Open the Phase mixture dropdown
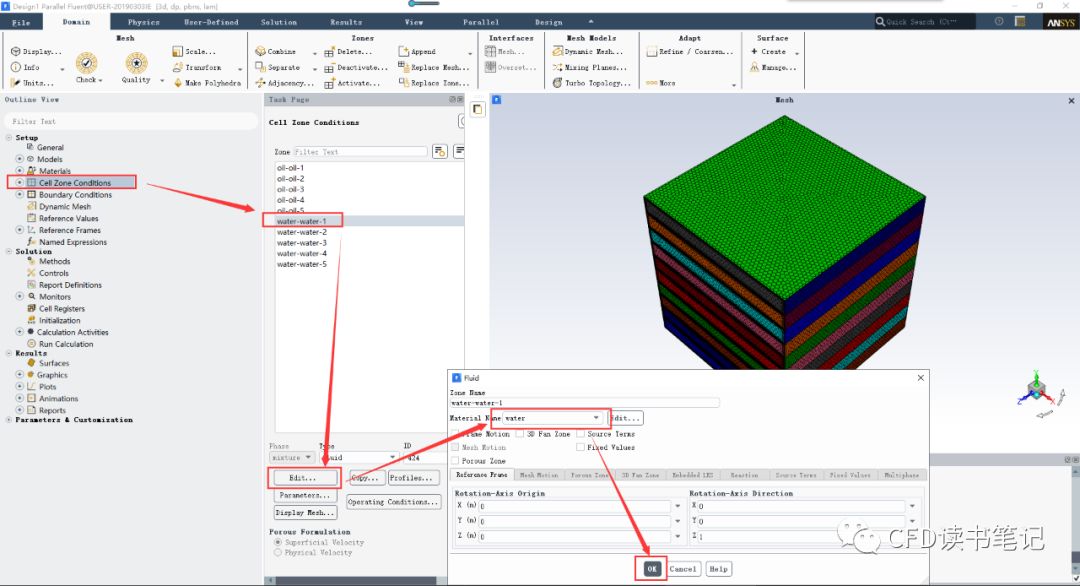Screen dimensions: 1080x586 [x=292, y=457]
